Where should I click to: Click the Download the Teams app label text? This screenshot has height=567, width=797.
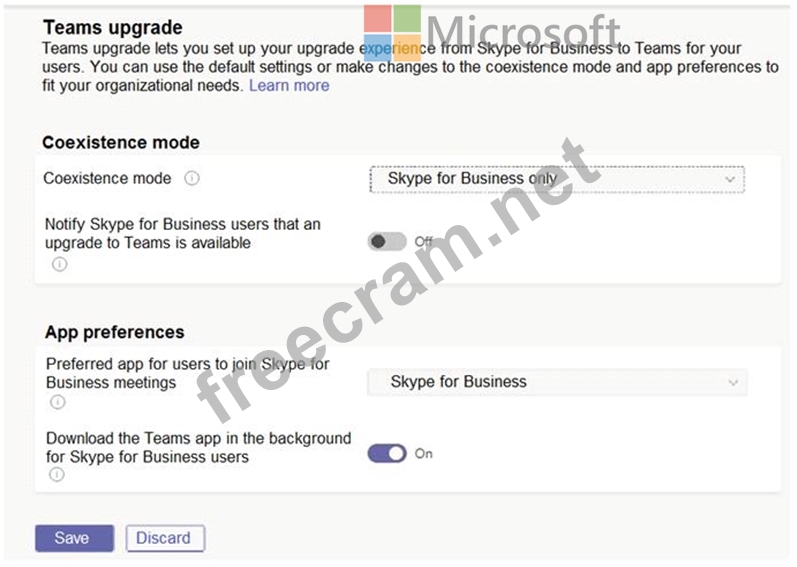[198, 447]
